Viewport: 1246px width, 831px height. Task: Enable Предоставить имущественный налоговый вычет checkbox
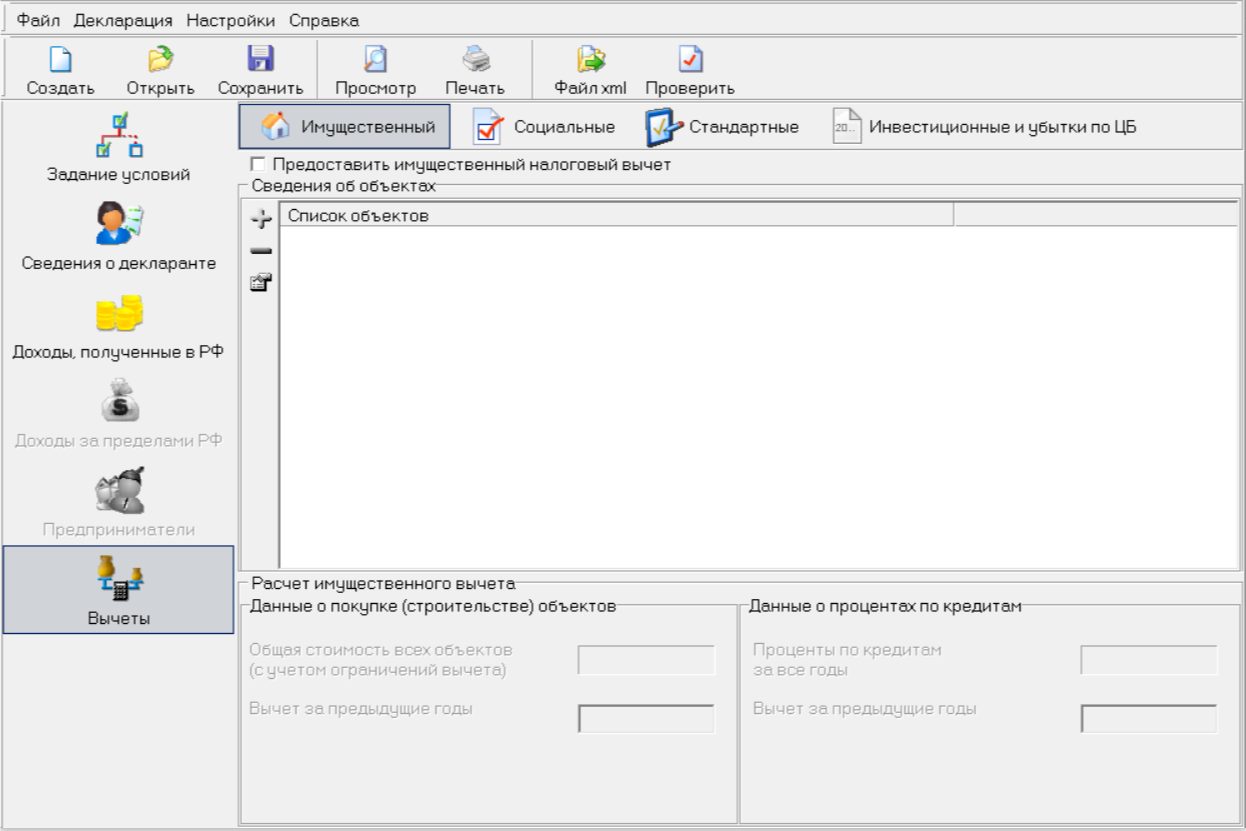258,164
